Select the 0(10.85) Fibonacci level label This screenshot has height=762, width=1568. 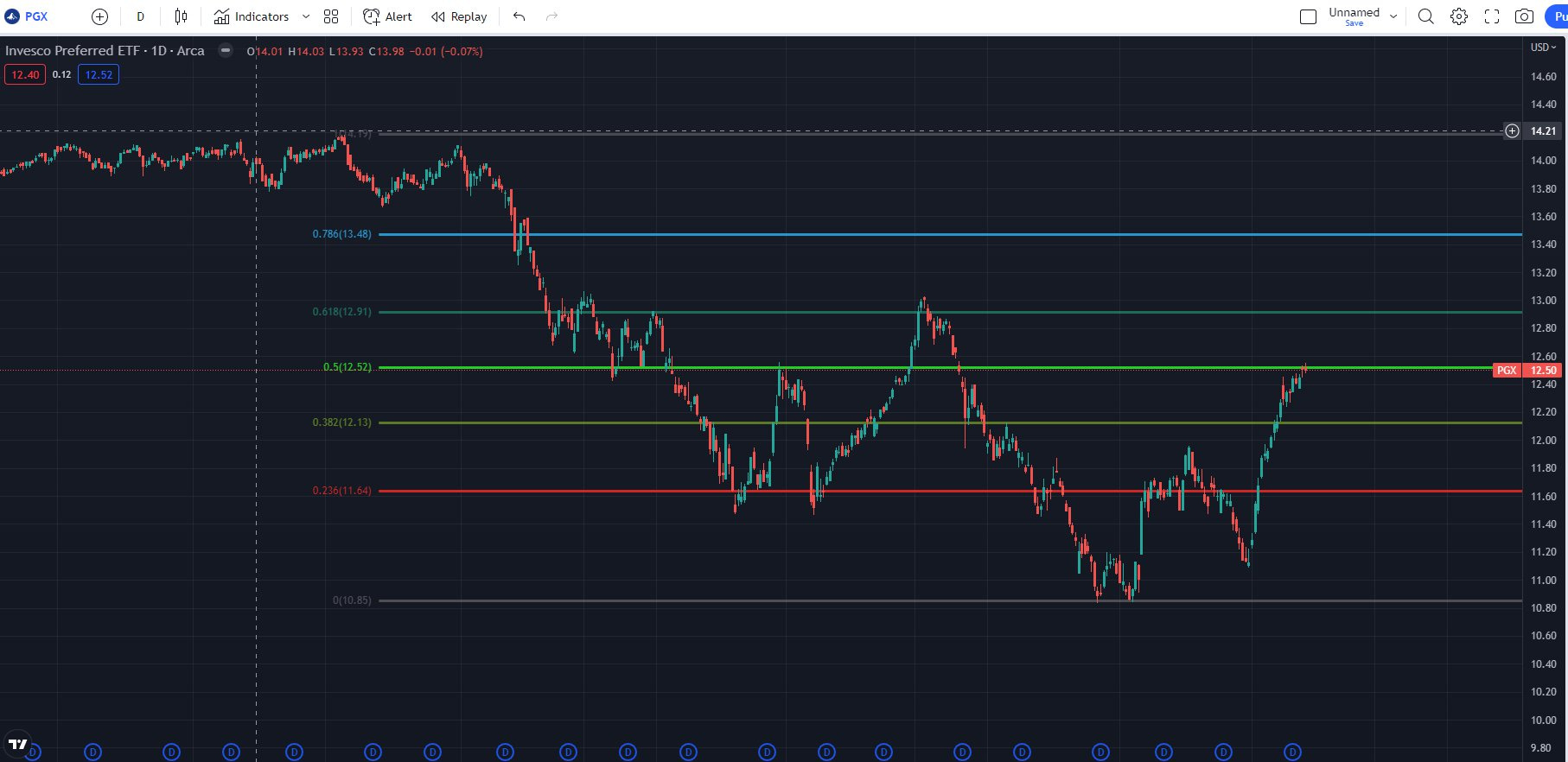352,600
